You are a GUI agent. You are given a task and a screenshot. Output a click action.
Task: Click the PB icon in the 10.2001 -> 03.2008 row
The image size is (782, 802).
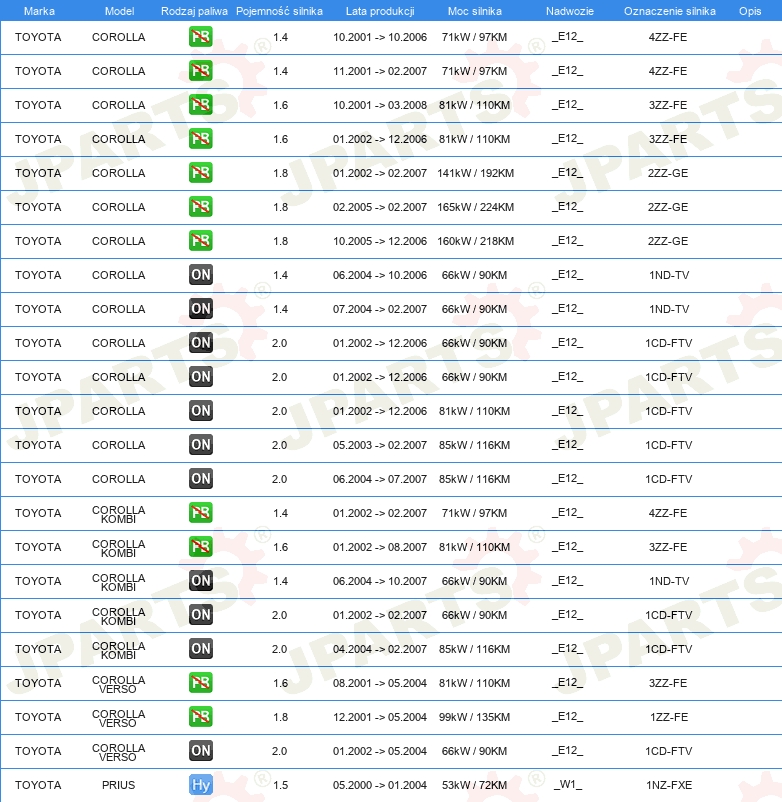point(201,105)
